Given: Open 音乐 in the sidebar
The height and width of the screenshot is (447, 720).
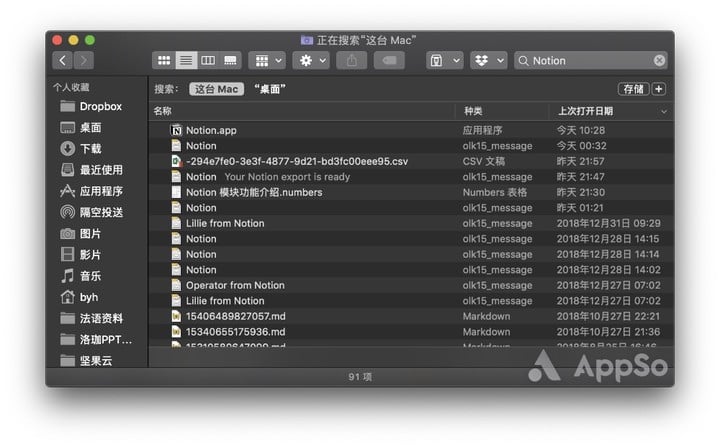Looking at the screenshot, I should click(80, 276).
